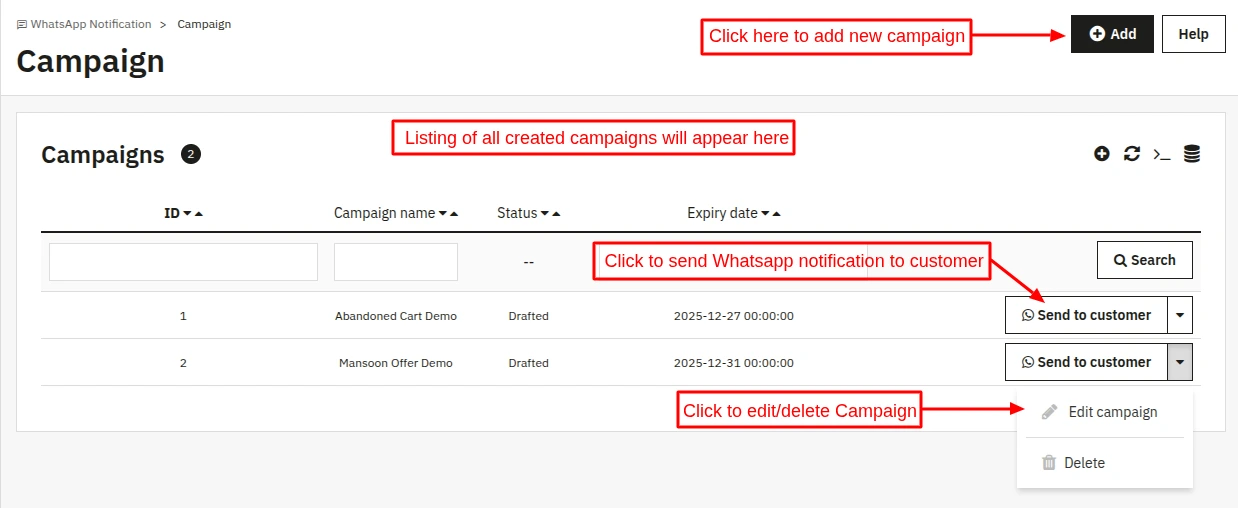Collapse actions dropdown for Mansoon Offer Demo
Viewport: 1238px width, 508px height.
pyautogui.click(x=1180, y=362)
